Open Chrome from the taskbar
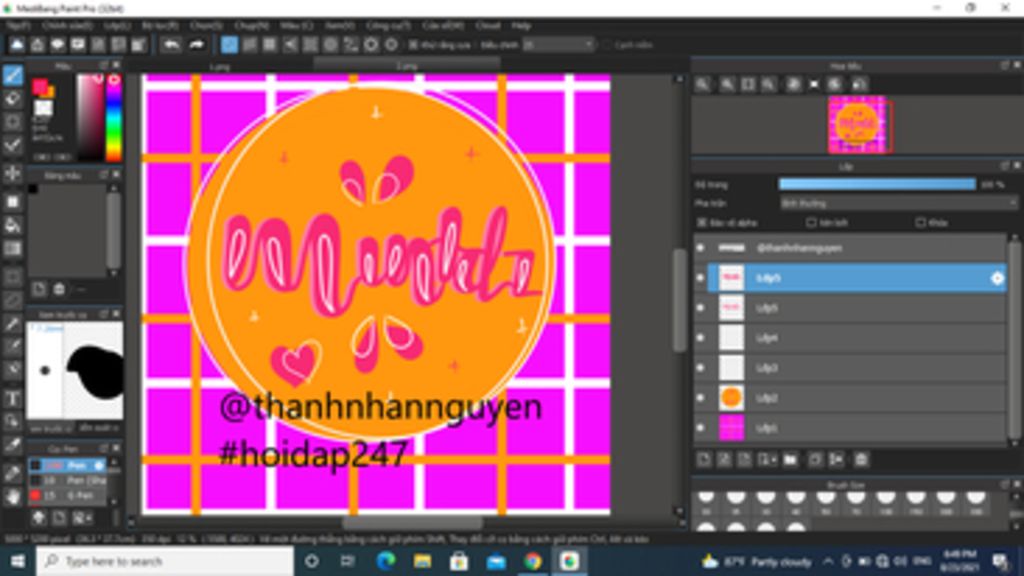Image resolution: width=1024 pixels, height=576 pixels. pyautogui.click(x=532, y=561)
